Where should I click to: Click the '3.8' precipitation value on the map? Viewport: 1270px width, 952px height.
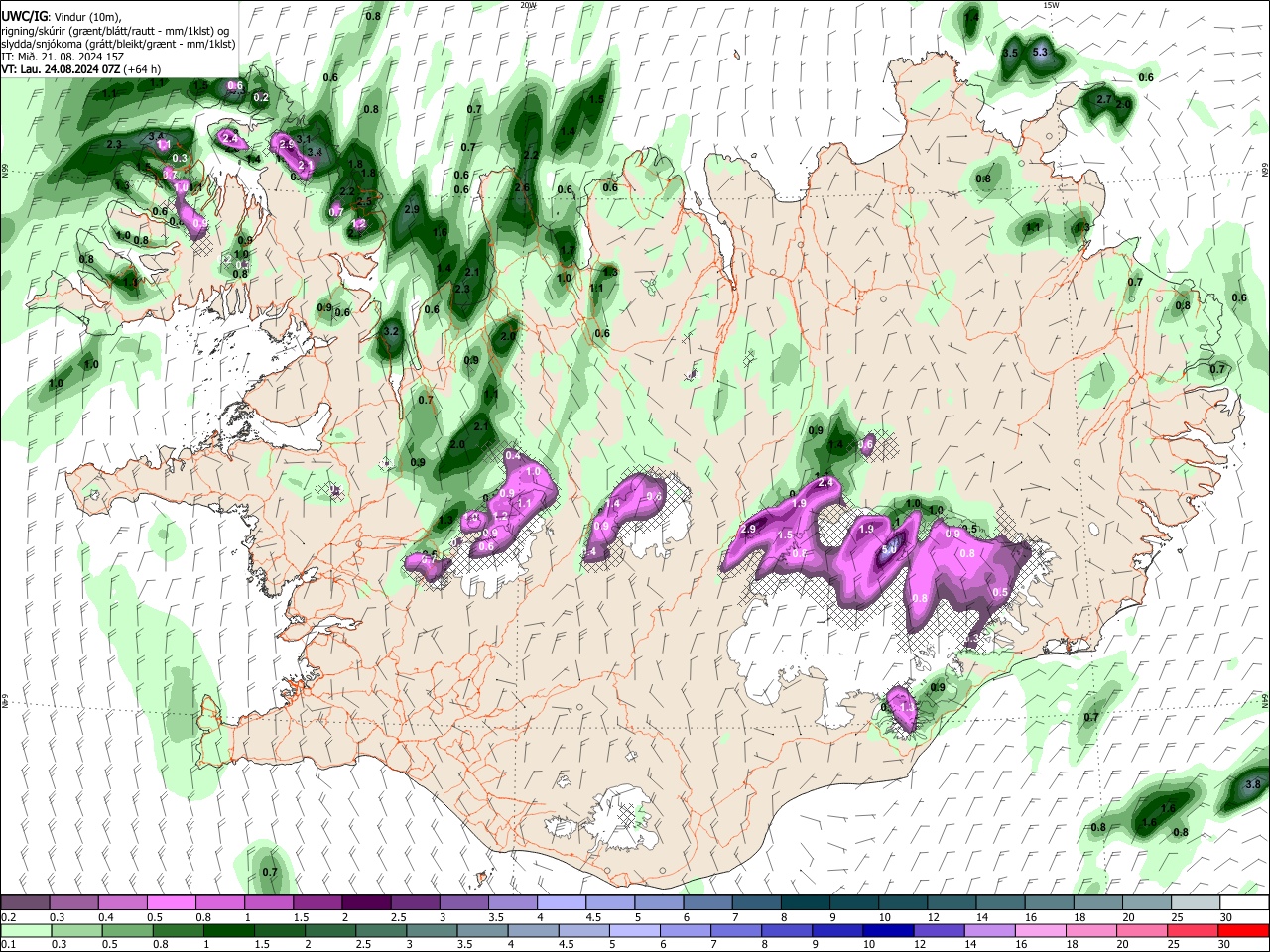1252,784
